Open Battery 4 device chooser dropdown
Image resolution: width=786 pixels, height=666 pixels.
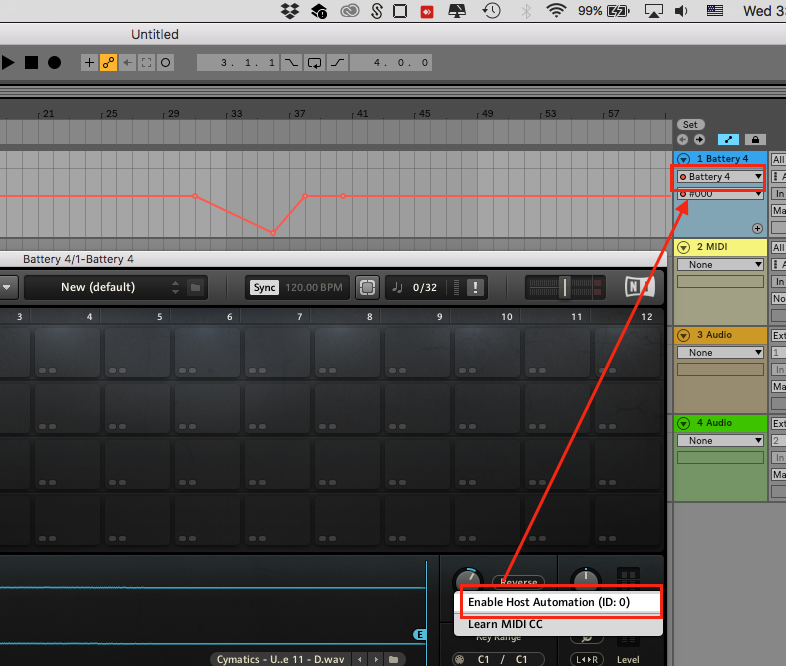click(x=720, y=176)
